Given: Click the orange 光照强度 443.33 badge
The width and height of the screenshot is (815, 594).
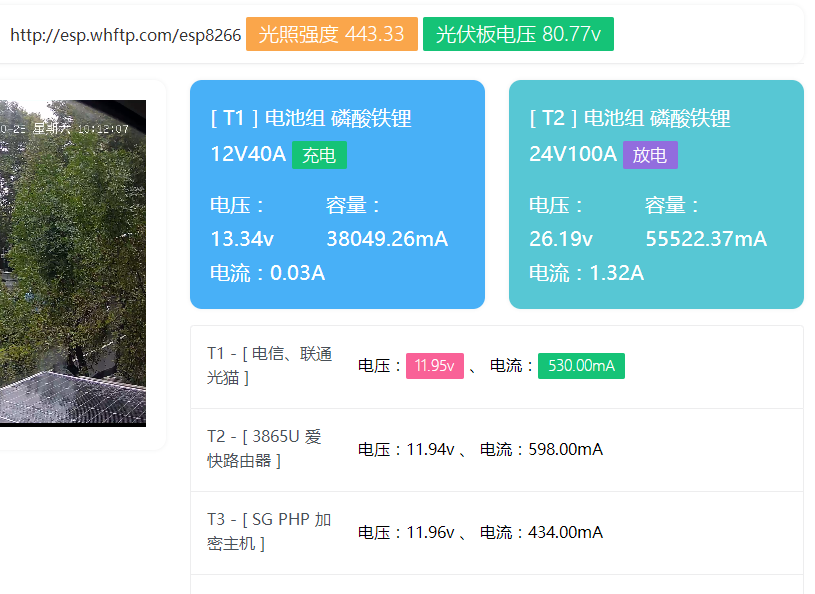Looking at the screenshot, I should [332, 34].
